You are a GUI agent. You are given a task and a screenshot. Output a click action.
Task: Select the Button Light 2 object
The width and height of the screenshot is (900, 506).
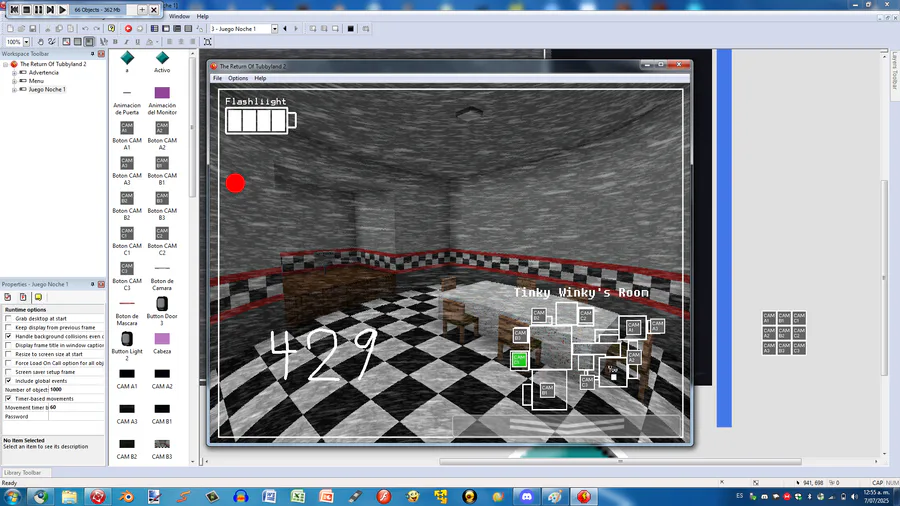point(127,346)
